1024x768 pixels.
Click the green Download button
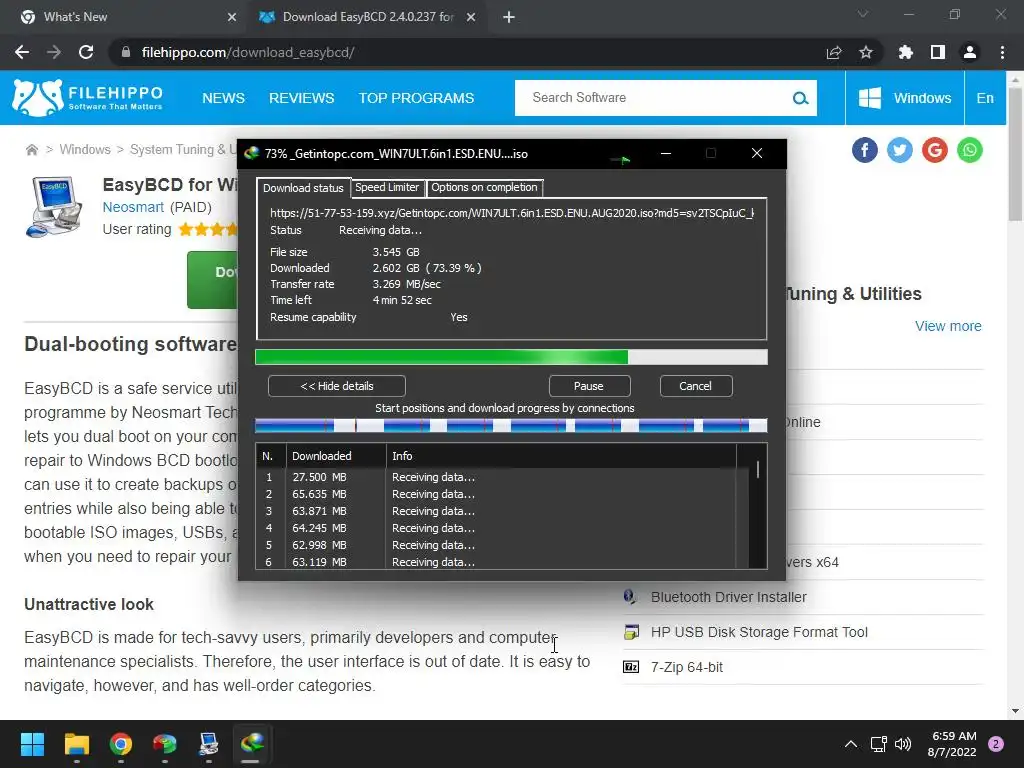tap(213, 280)
